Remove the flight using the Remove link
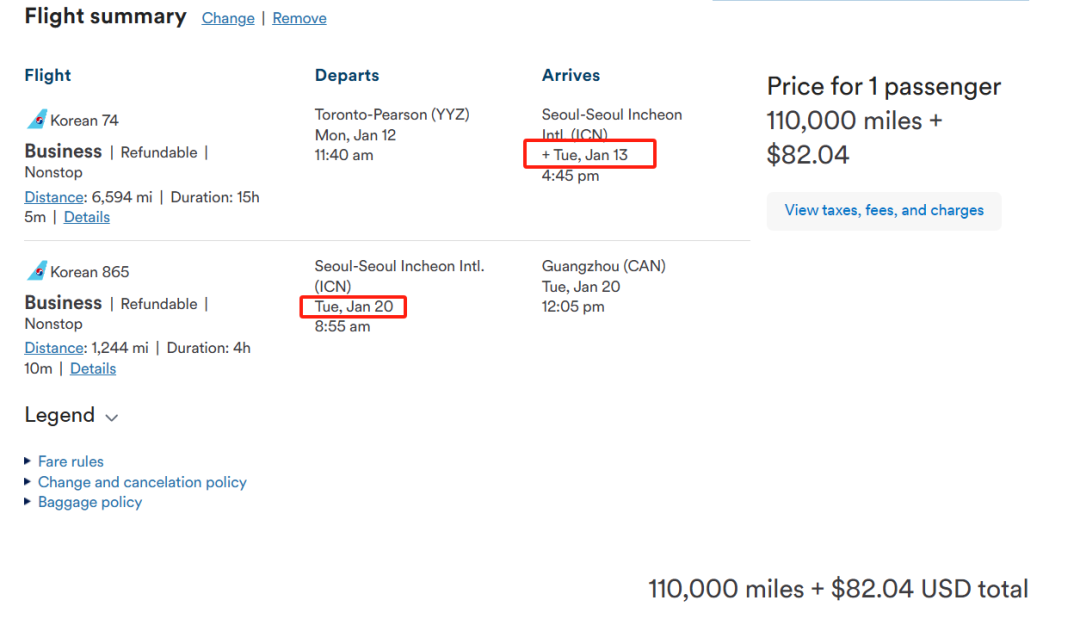The image size is (1080, 625). point(299,18)
